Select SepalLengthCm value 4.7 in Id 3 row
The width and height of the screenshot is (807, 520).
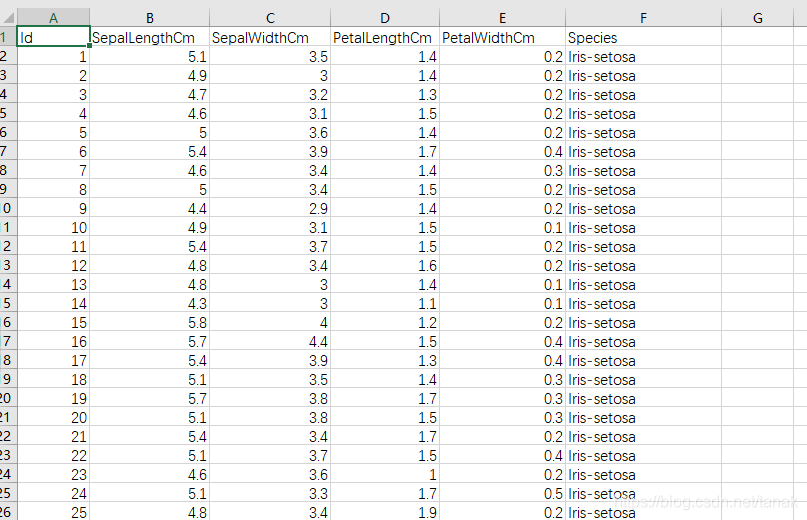(150, 94)
